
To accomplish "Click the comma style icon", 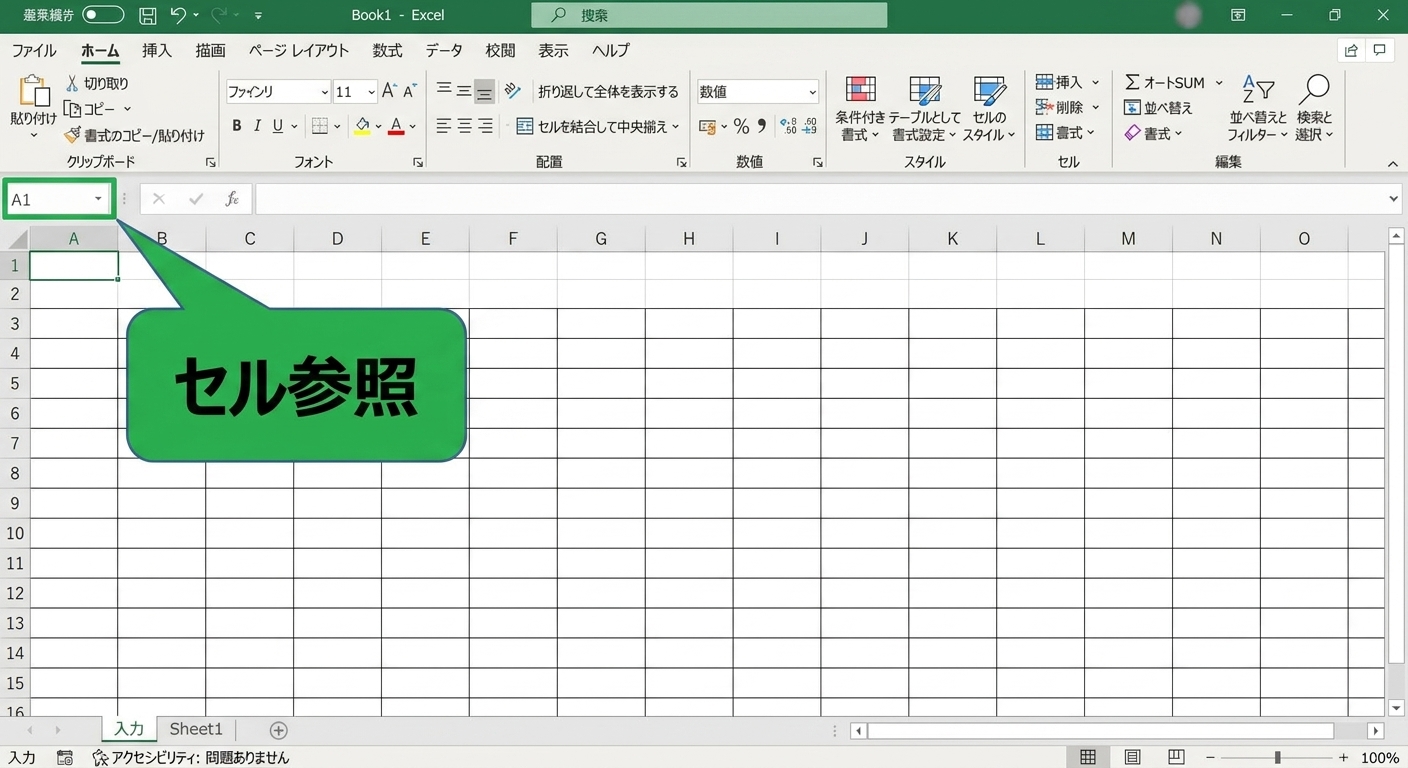I will pyautogui.click(x=762, y=126).
